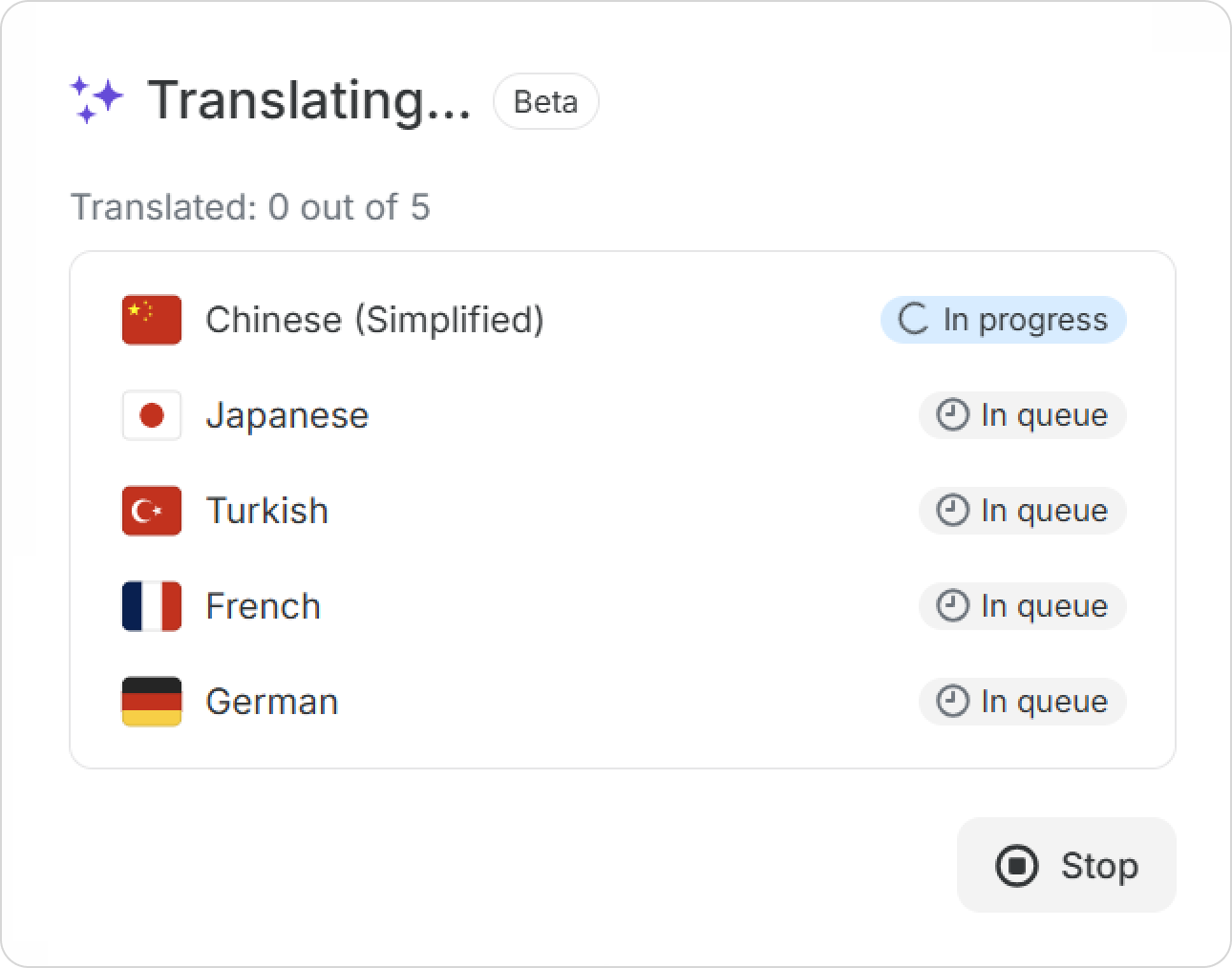Click the Turkish In queue badge
This screenshot has width=1232, height=968.
coord(1022,511)
